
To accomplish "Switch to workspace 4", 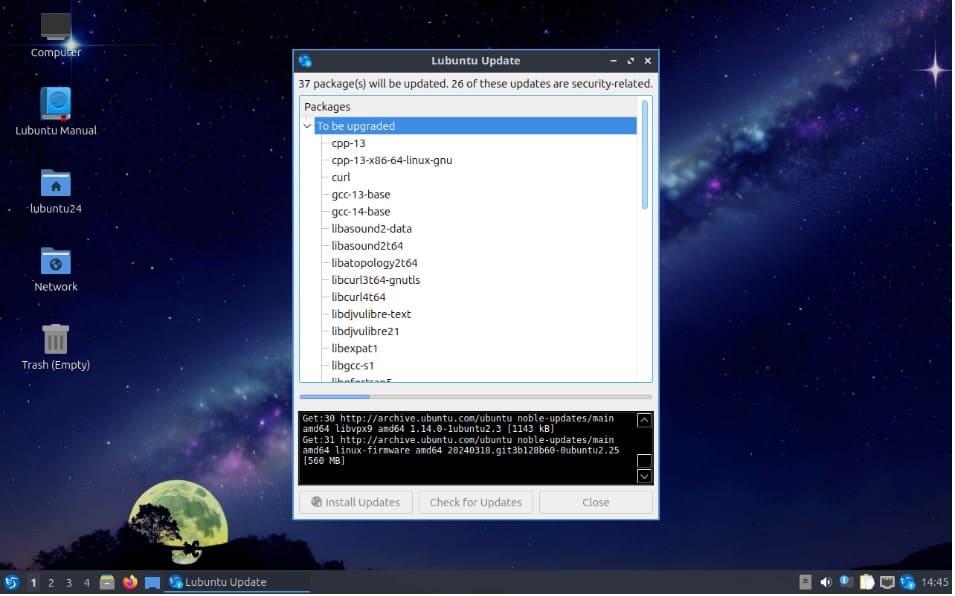I will point(87,582).
